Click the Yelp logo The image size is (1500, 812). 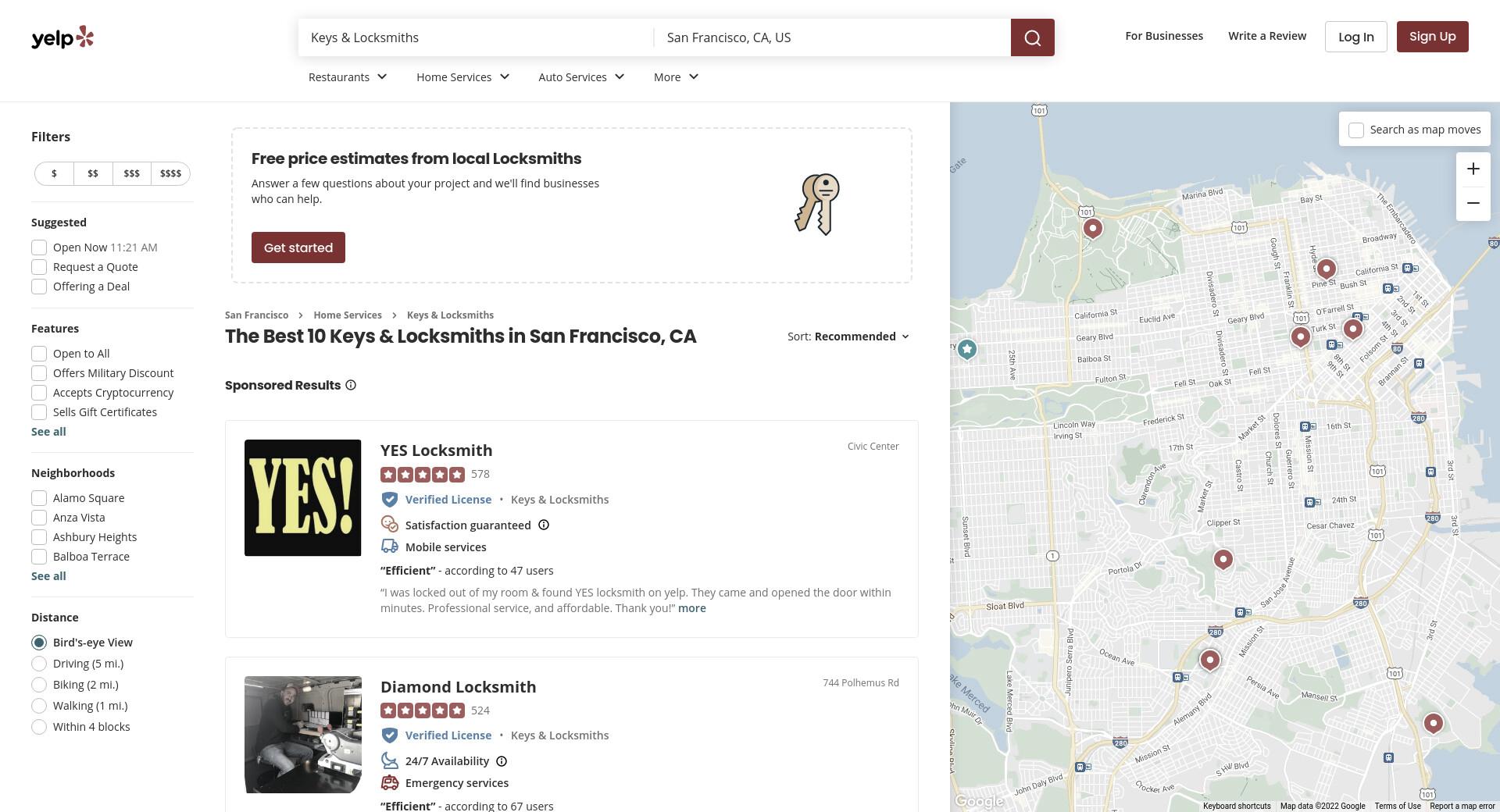click(x=62, y=37)
